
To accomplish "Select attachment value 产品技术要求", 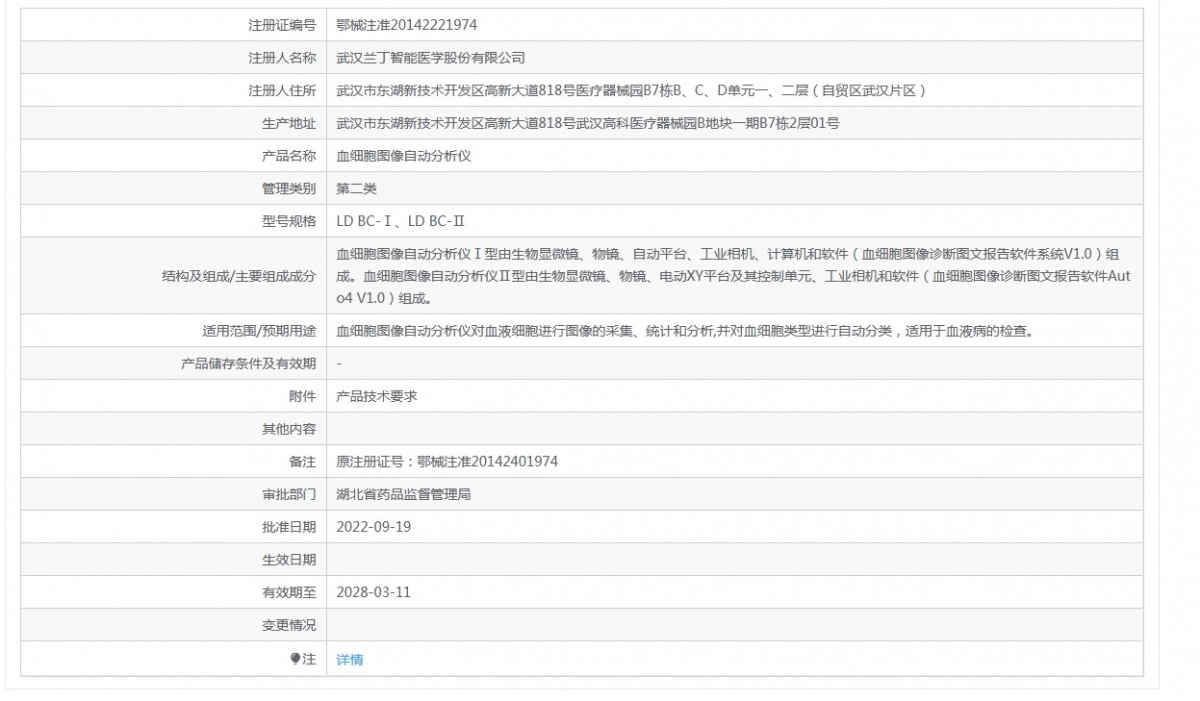I will pyautogui.click(x=377, y=396).
